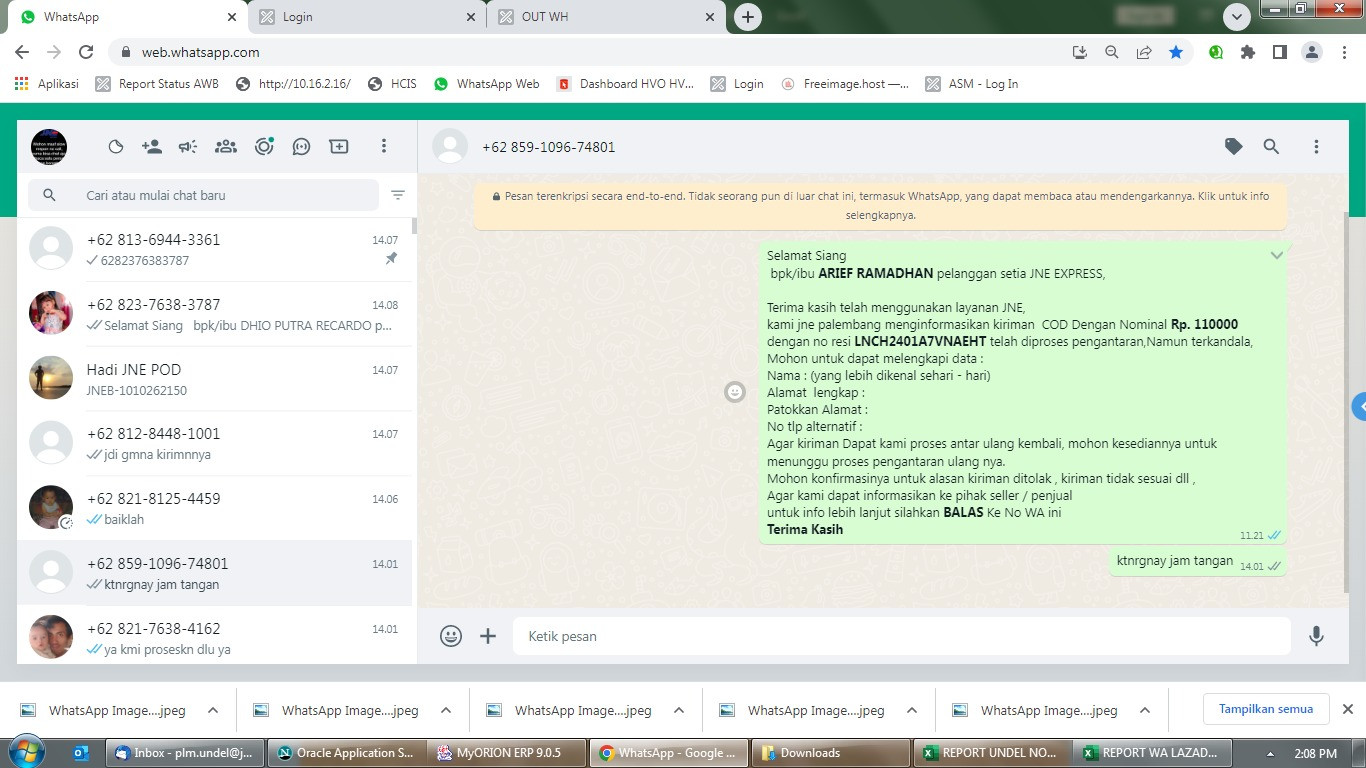Click the add contact icon
The image size is (1366, 768).
[x=152, y=147]
